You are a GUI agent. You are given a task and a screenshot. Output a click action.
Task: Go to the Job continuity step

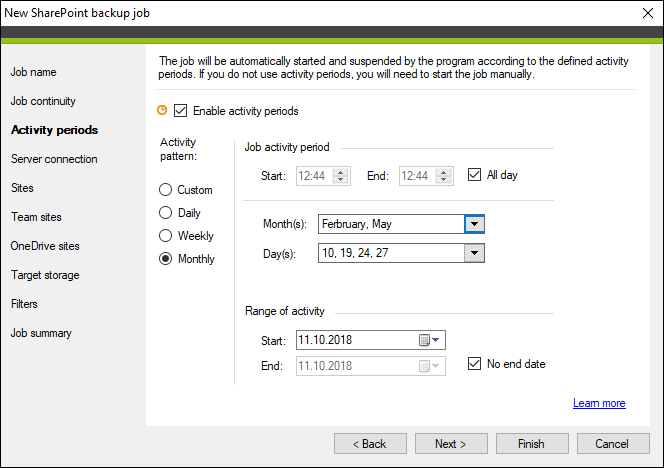(x=43, y=101)
